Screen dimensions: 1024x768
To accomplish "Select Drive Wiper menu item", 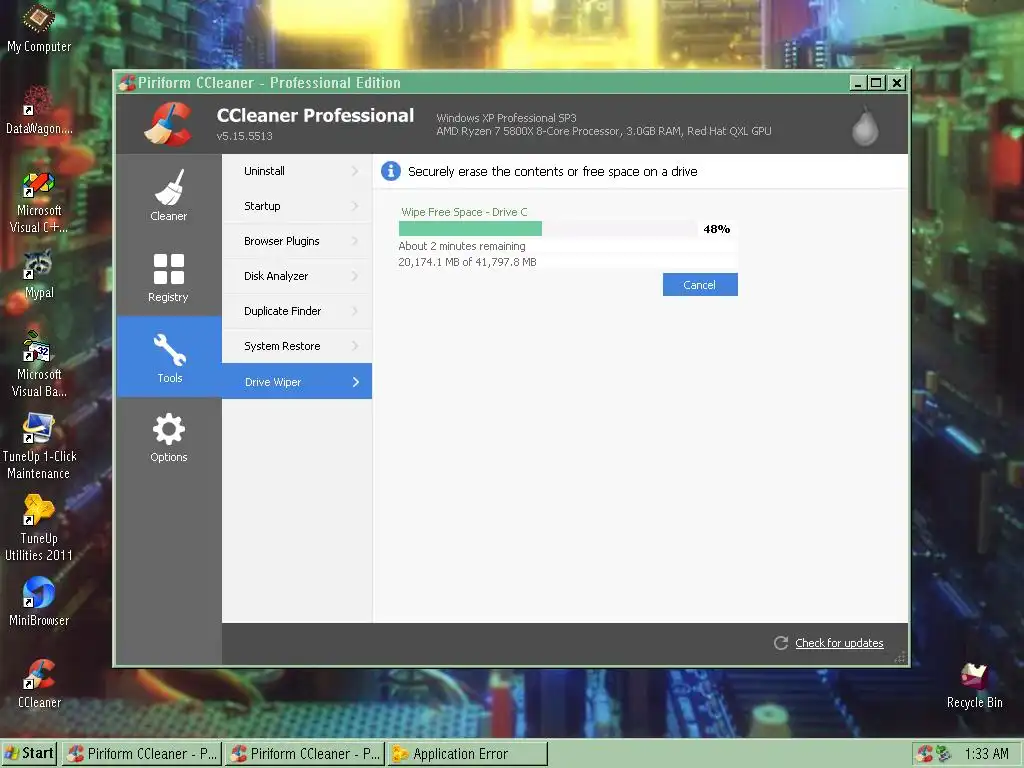I will [x=297, y=381].
